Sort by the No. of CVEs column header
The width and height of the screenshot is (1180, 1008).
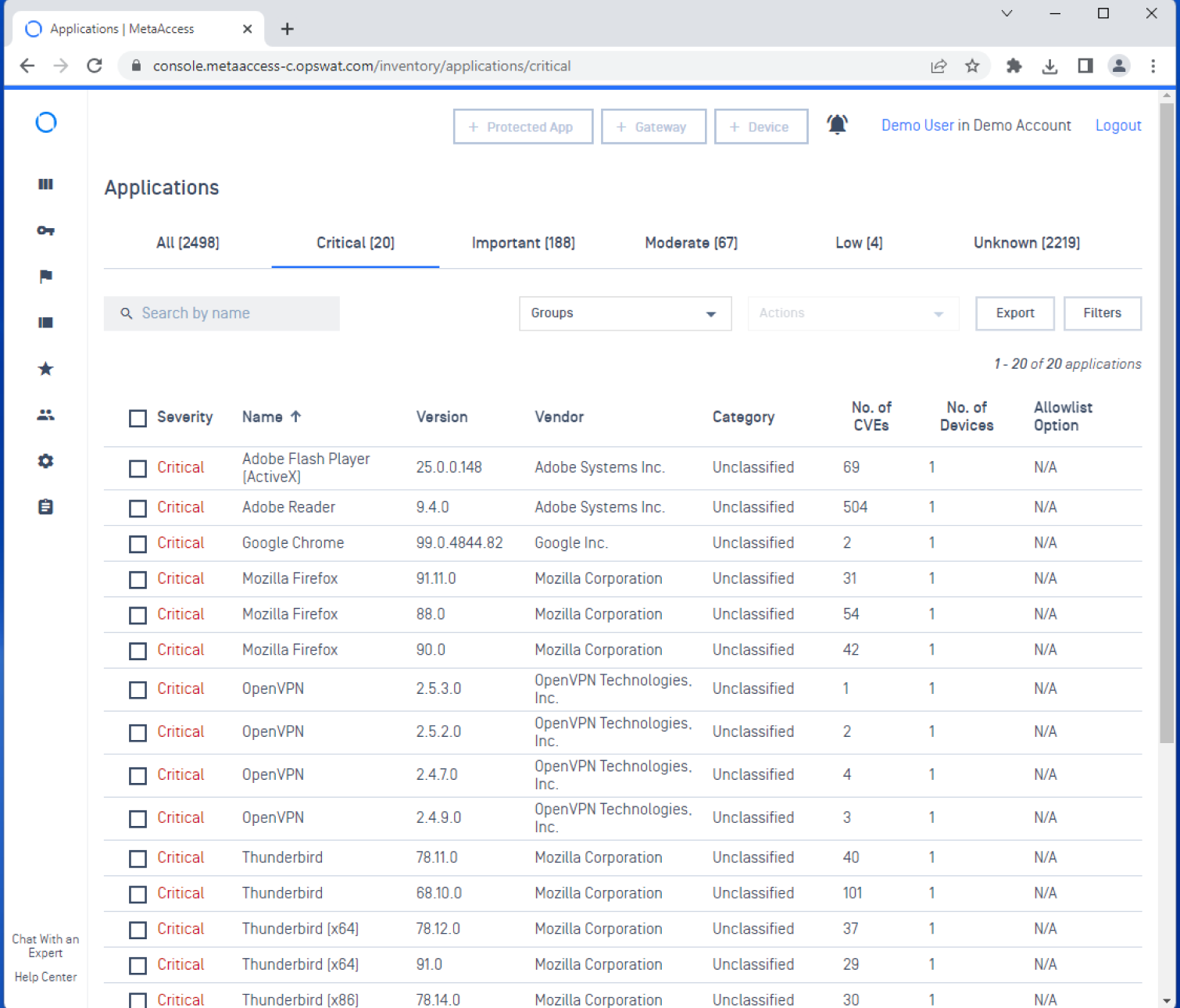click(x=871, y=416)
